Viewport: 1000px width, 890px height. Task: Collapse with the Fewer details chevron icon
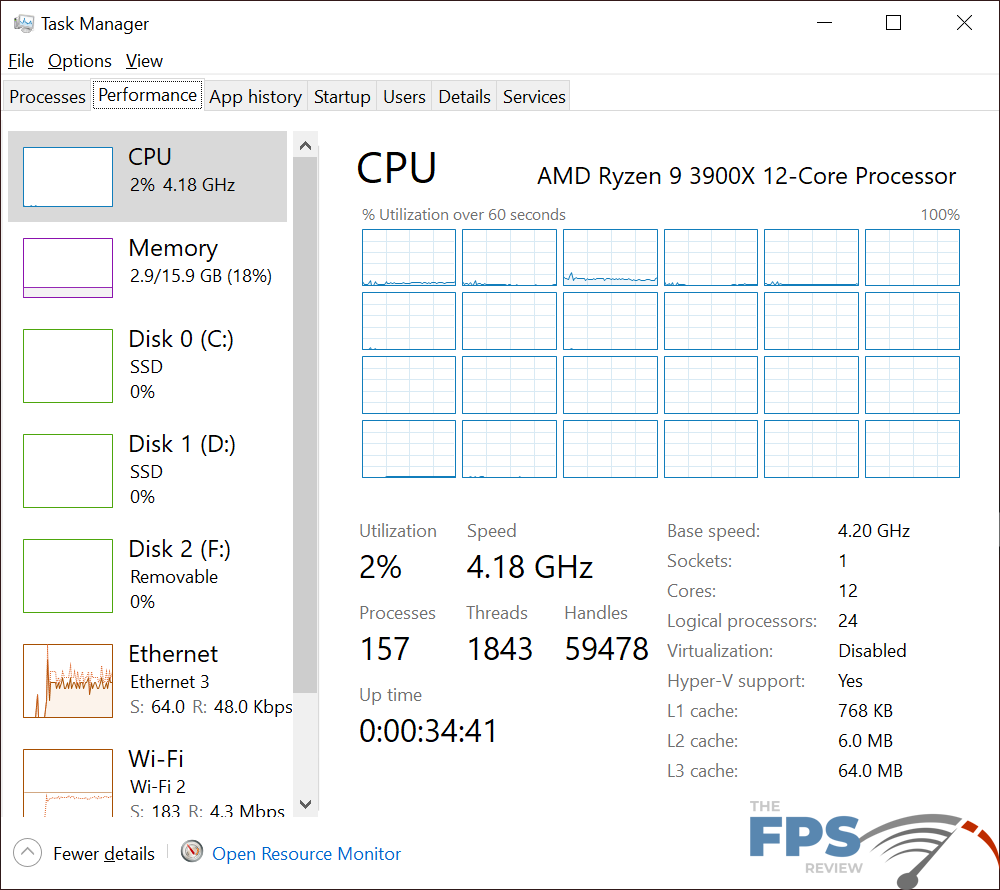[27, 852]
